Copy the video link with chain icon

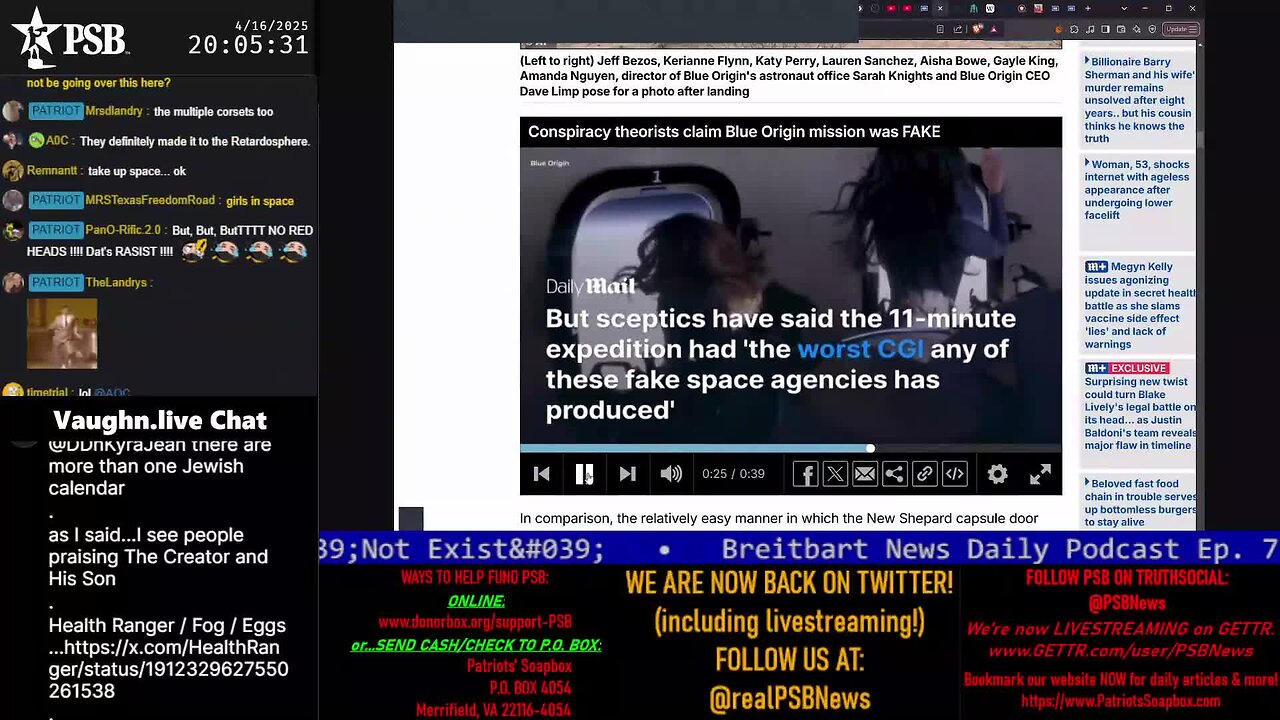[x=925, y=474]
